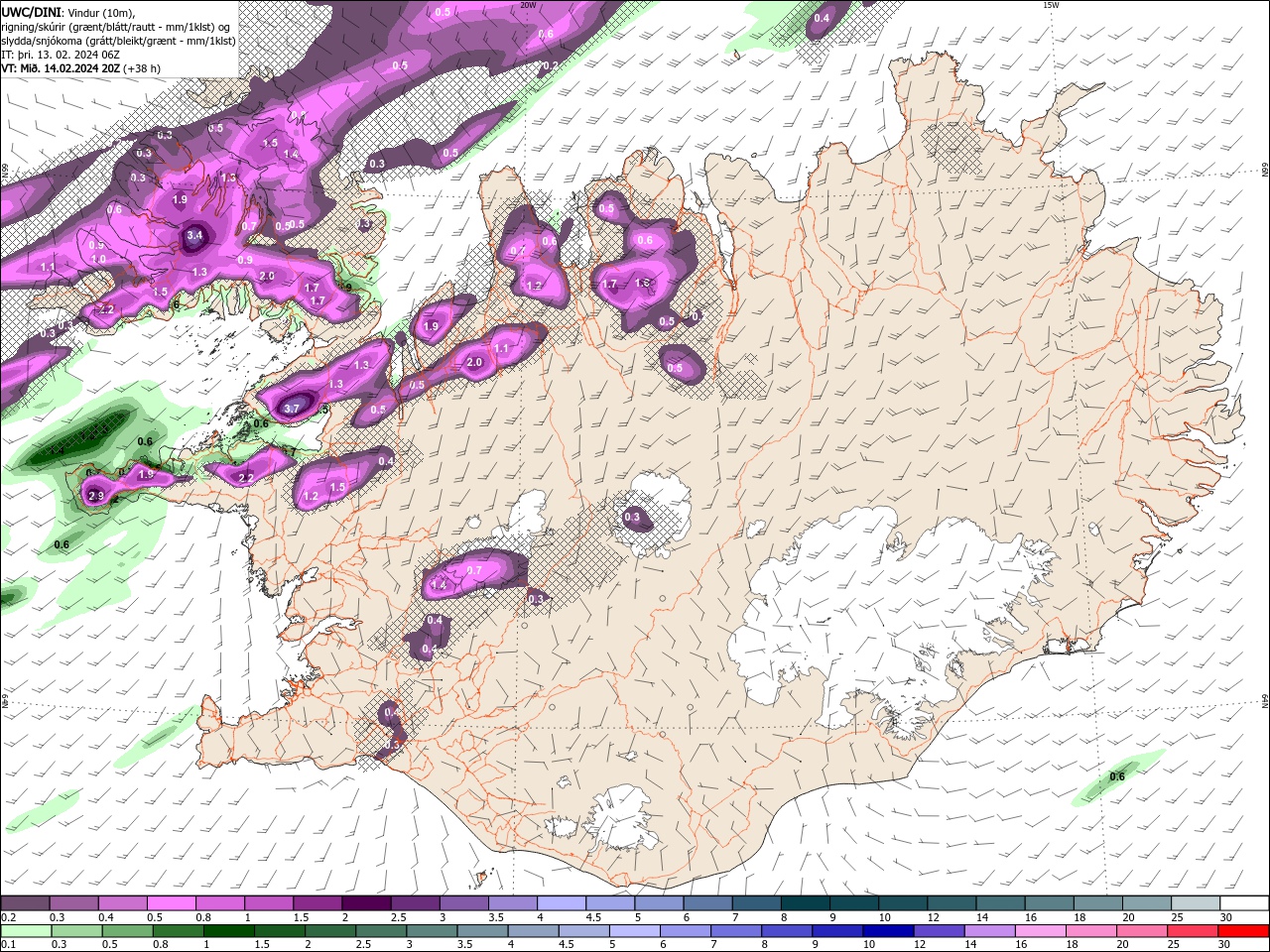This screenshot has width=1270, height=952.
Task: Click the 'rigning/skúrir' legend description line
Action: point(117,27)
